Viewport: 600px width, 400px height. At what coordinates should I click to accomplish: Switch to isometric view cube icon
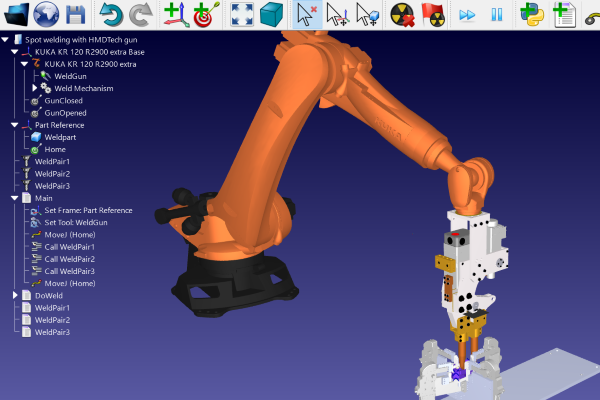(x=270, y=14)
